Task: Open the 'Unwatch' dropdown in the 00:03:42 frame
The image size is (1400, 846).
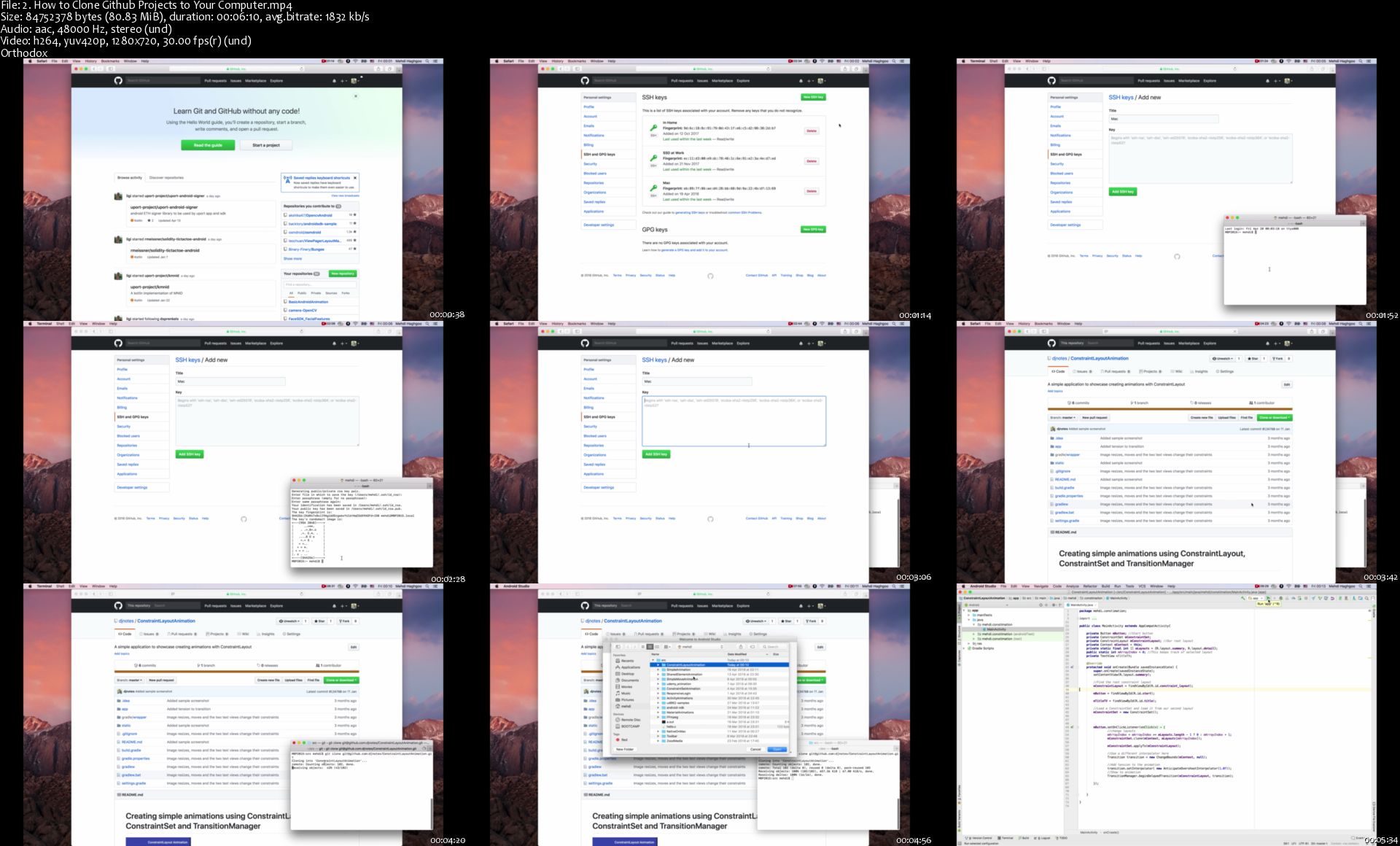Action: [1224, 359]
